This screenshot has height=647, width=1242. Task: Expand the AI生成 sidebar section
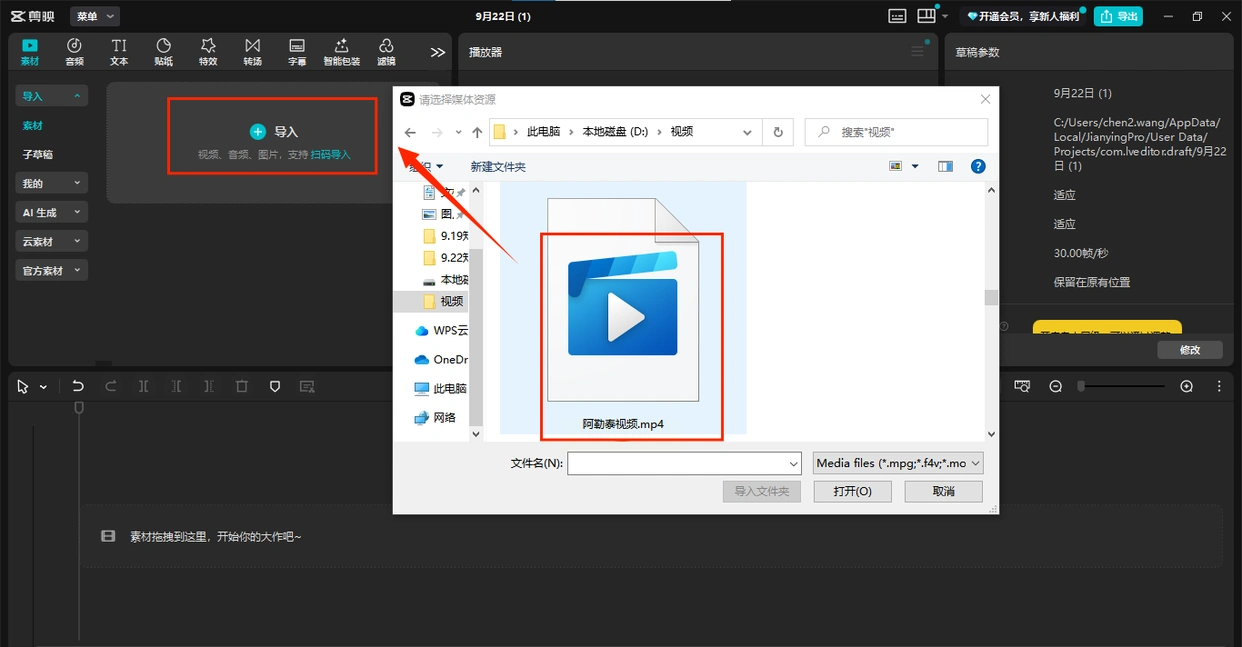click(x=51, y=212)
